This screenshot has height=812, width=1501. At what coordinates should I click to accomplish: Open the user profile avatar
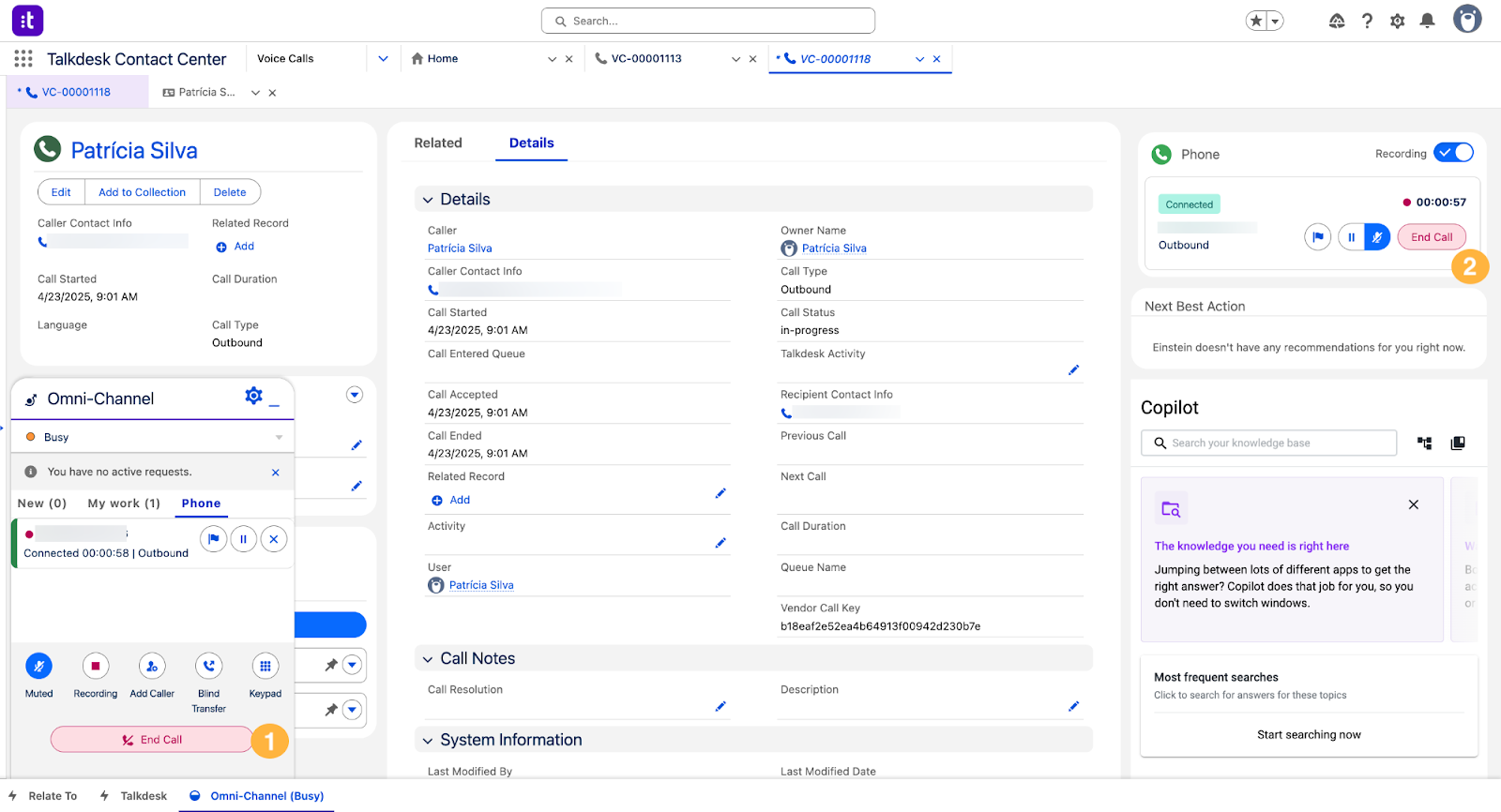(1467, 19)
